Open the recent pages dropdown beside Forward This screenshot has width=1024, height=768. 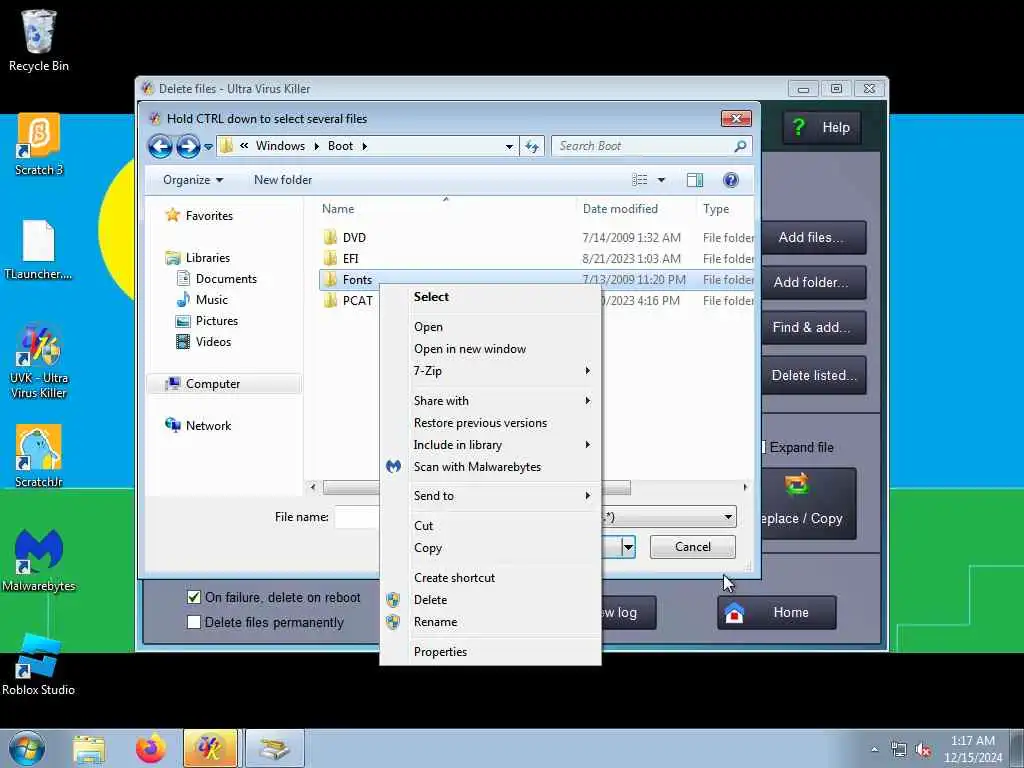(208, 146)
